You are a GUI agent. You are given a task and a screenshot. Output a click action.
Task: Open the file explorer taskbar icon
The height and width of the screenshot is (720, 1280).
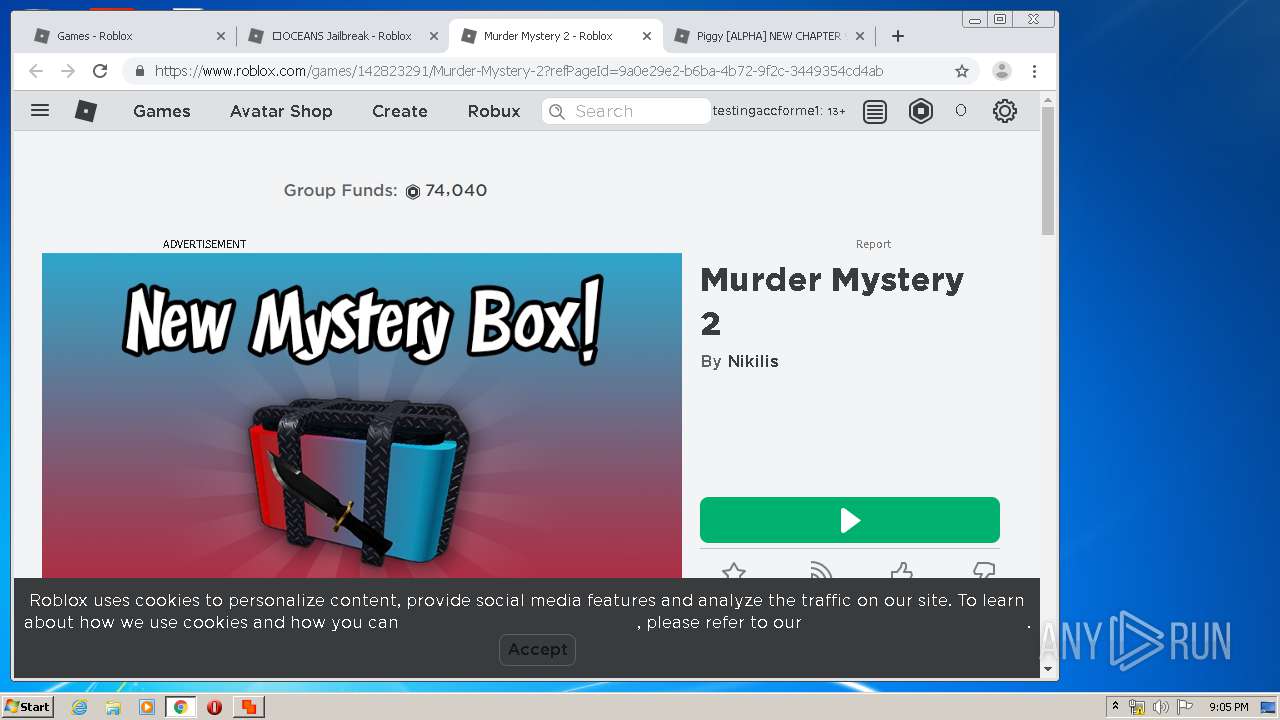point(113,707)
